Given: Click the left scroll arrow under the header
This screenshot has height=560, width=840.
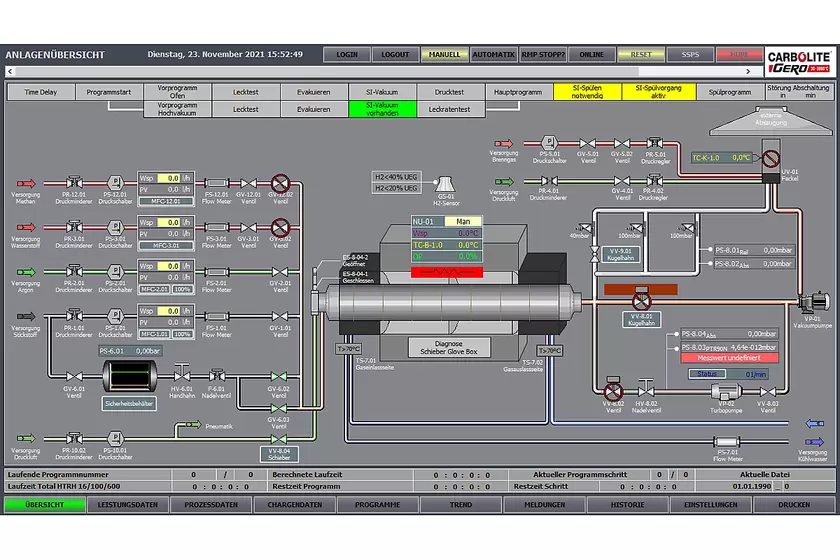Looking at the screenshot, I should [x=10, y=71].
